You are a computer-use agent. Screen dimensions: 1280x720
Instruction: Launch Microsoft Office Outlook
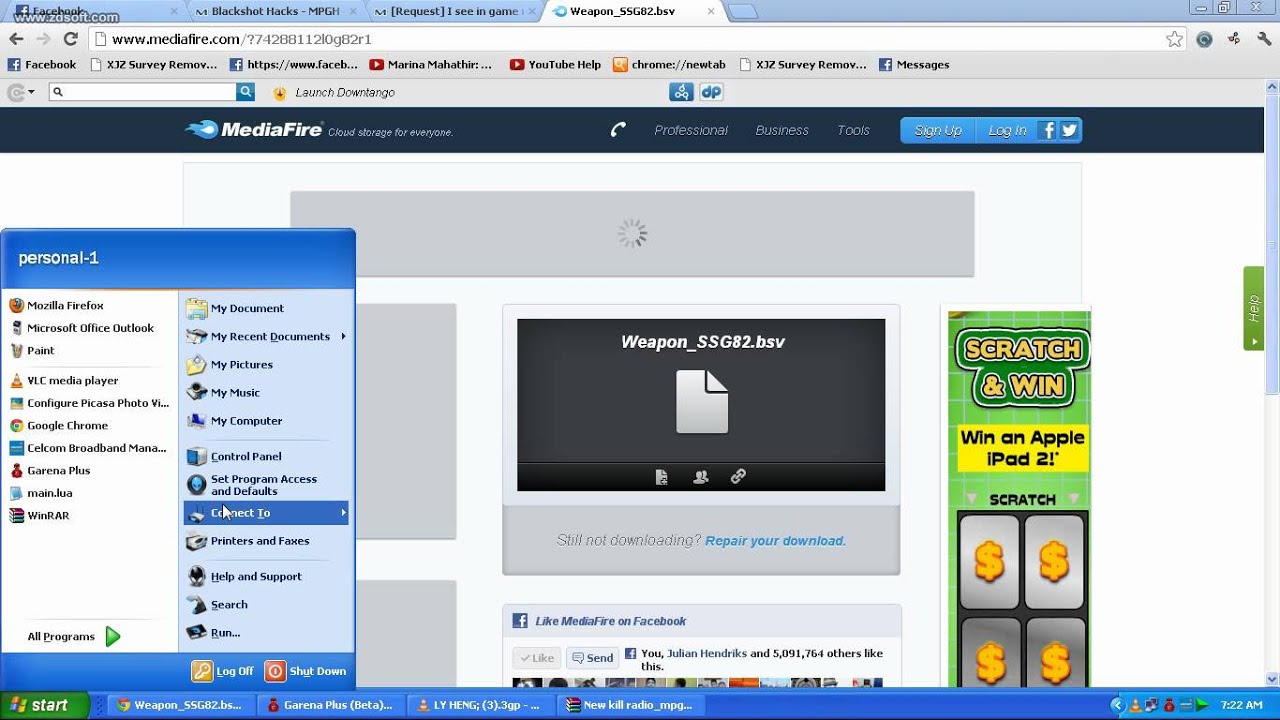point(81,328)
